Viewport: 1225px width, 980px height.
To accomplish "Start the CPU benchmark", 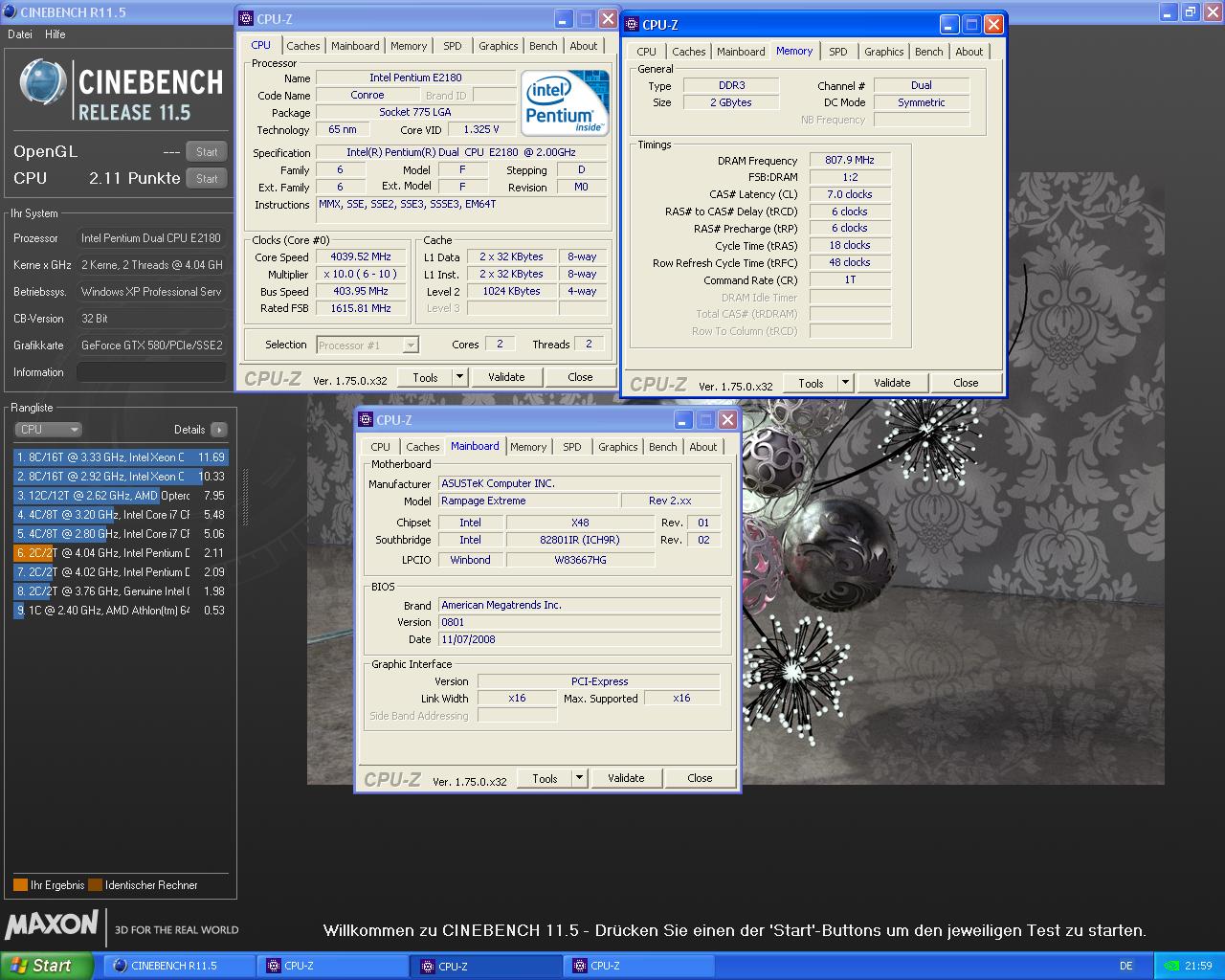I will pyautogui.click(x=207, y=179).
